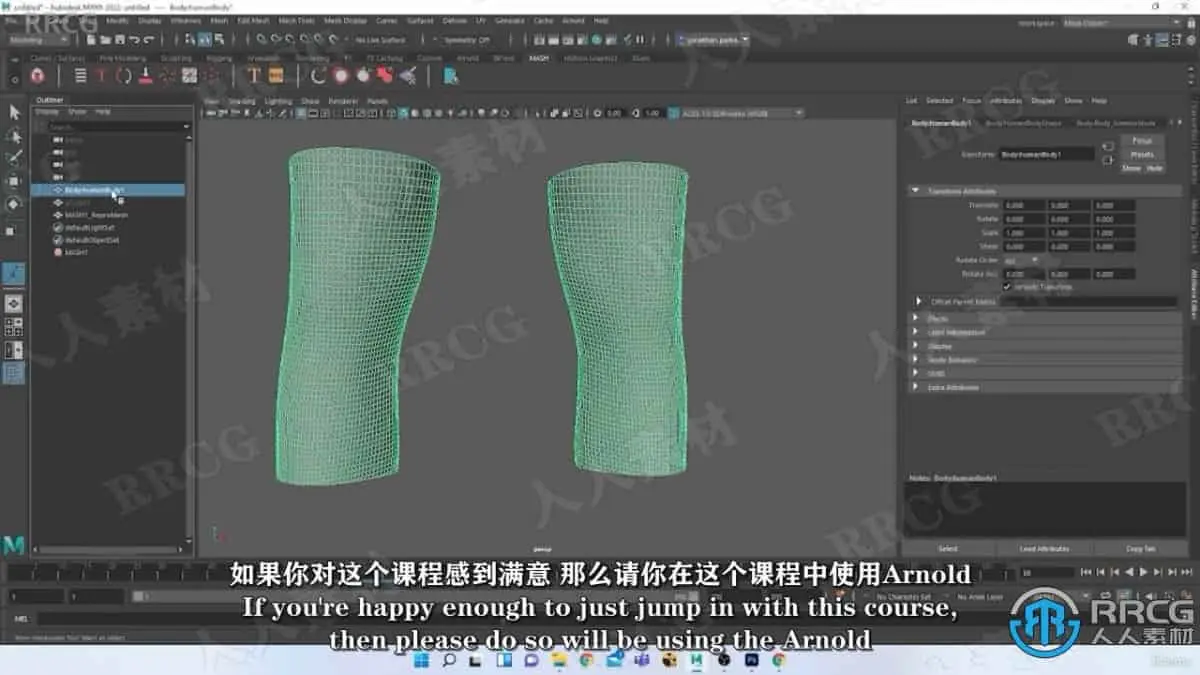The width and height of the screenshot is (1200, 675).
Task: Toggle Attribute Editor icon at top right
Action: (1162, 40)
